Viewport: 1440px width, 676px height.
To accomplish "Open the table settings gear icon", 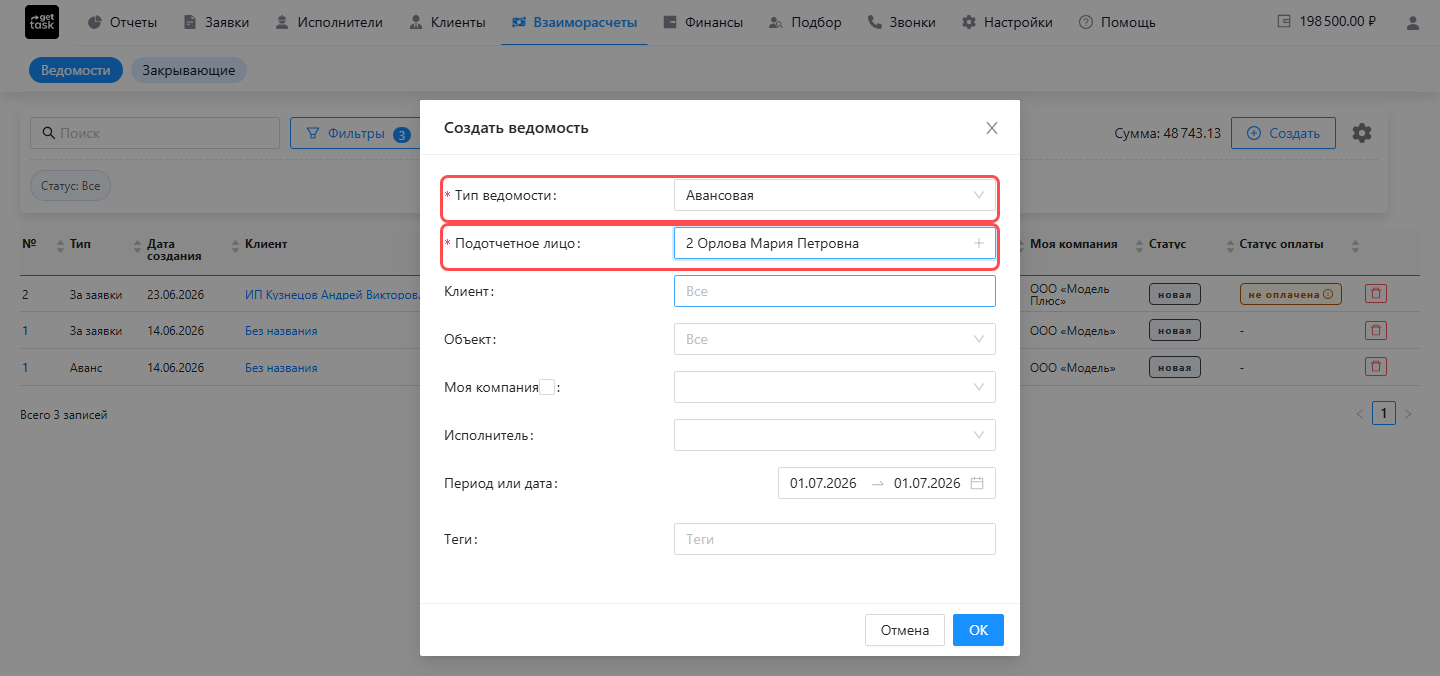I will click(1361, 133).
